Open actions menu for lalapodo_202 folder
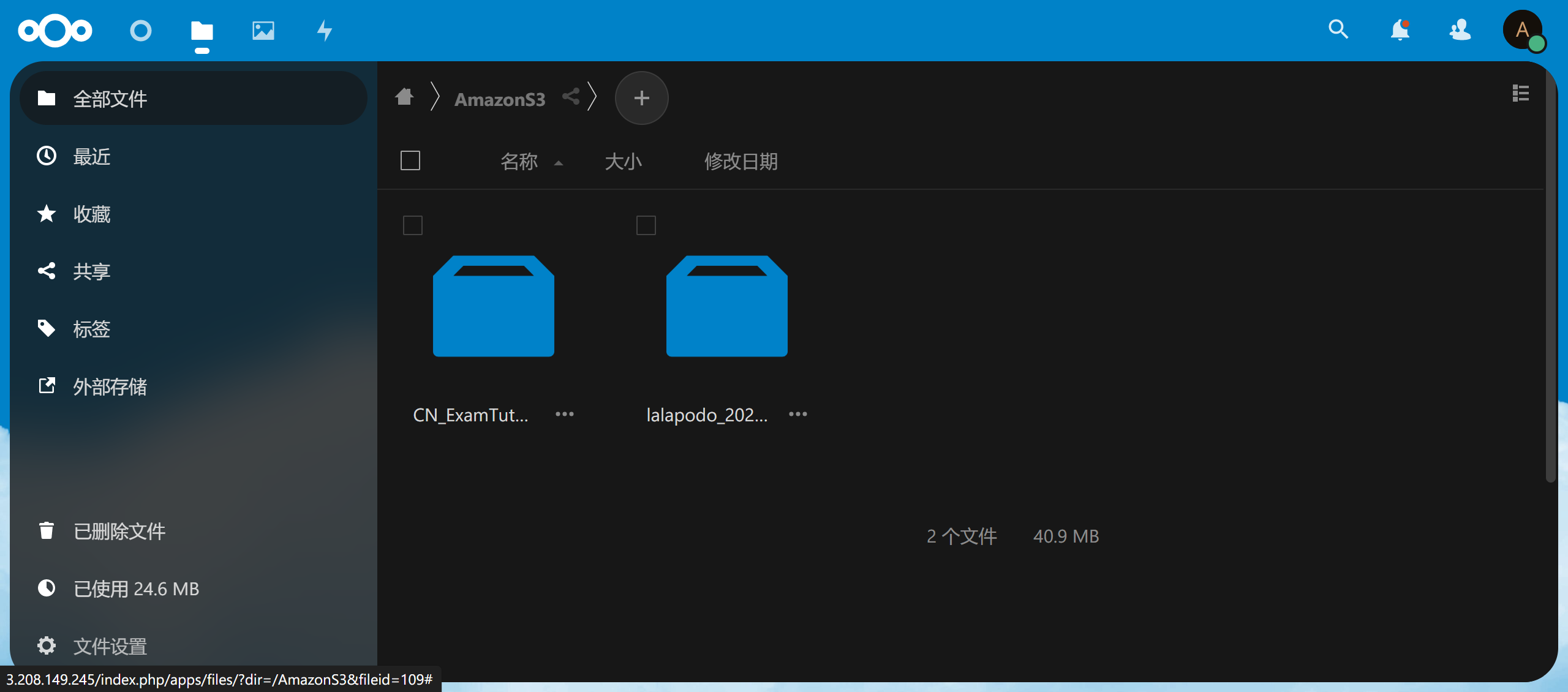Screen dimensions: 1568x692 pyautogui.click(x=797, y=415)
